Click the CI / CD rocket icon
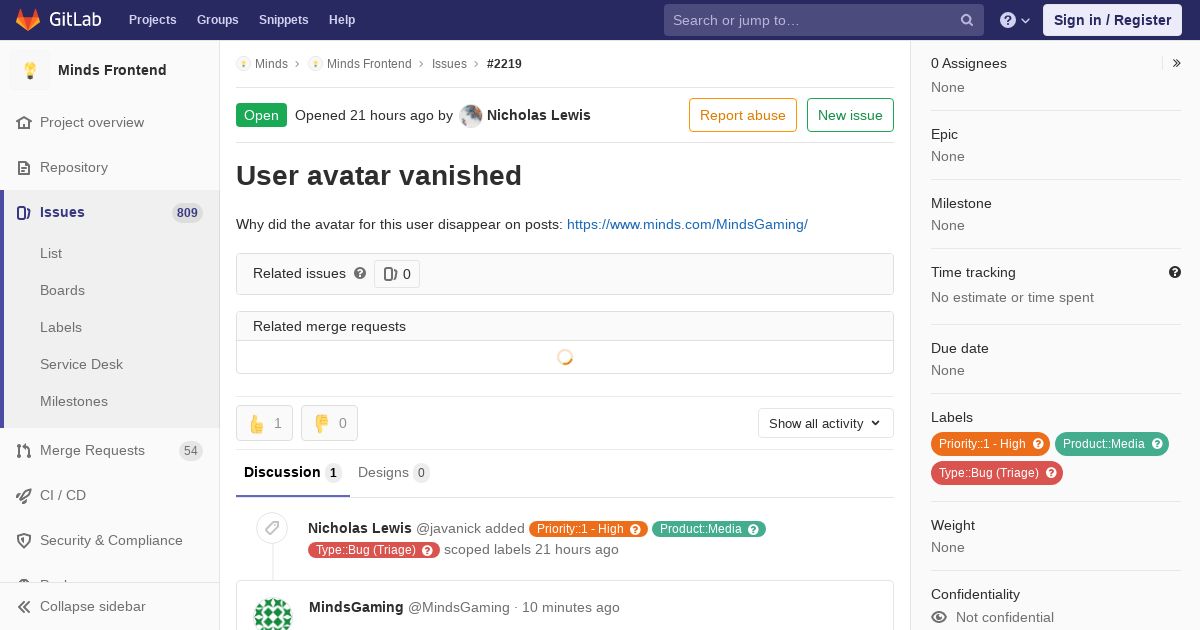The height and width of the screenshot is (630, 1200). (x=24, y=495)
